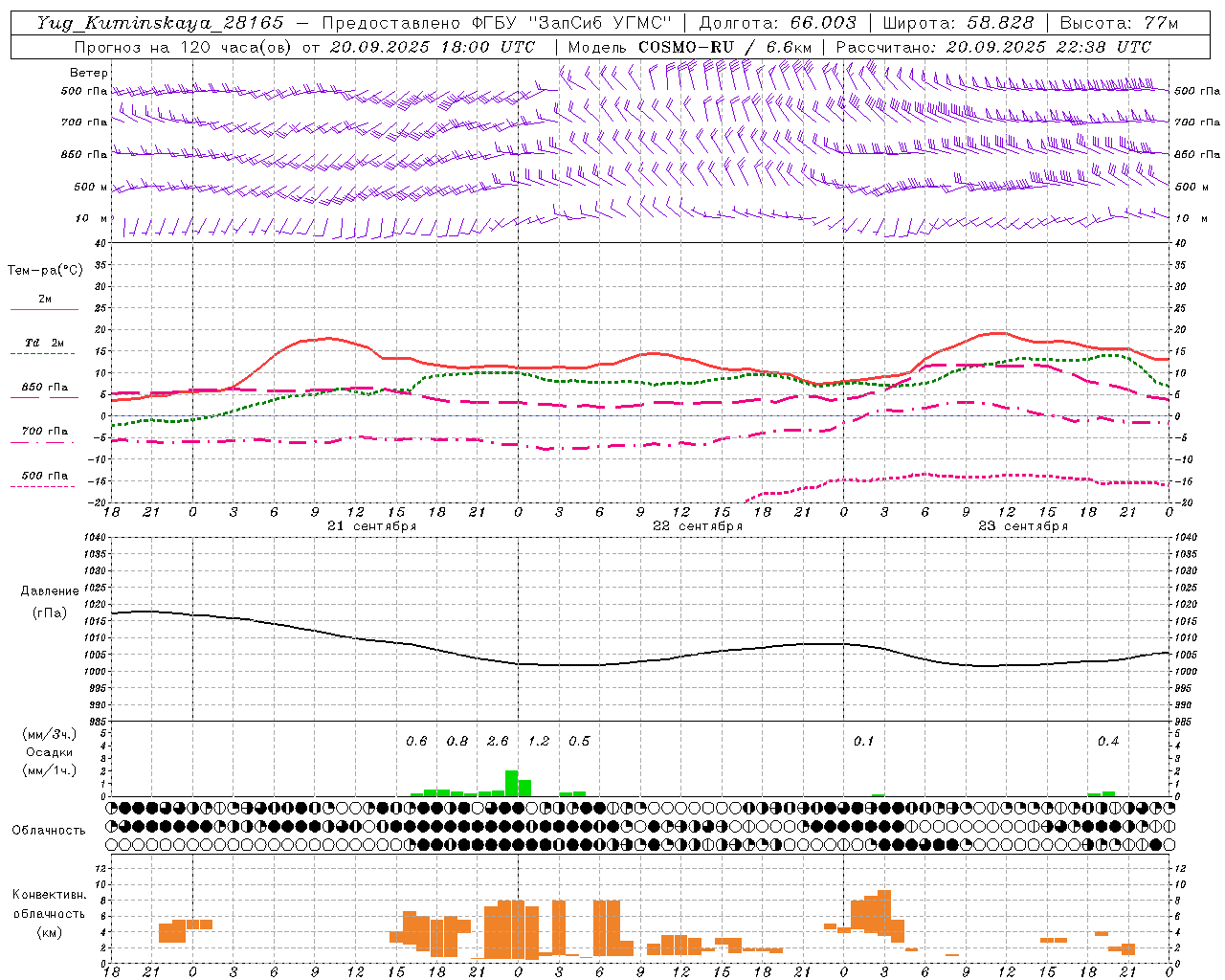This screenshot has height=980, width=1225.
Task: Click the 22 сентября date label
Action: 698,526
